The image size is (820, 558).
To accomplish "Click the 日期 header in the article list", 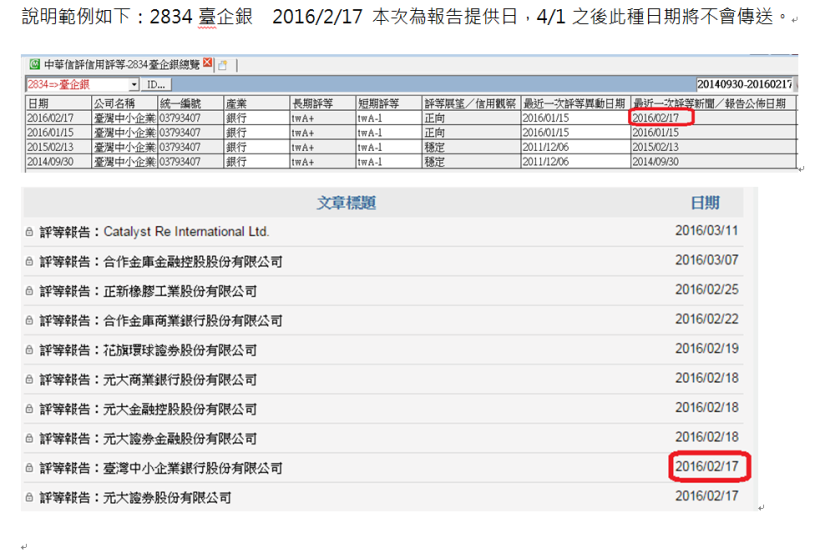I will click(705, 203).
